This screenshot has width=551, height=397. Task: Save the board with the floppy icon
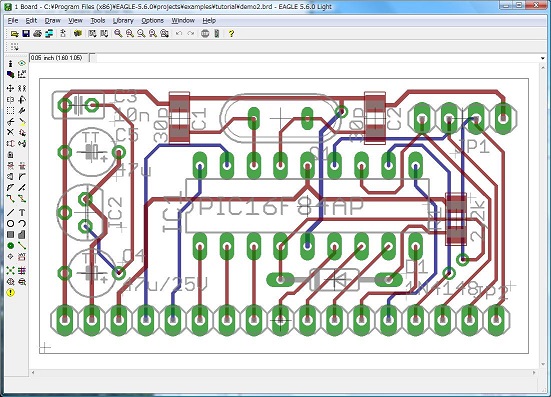(x=26, y=34)
